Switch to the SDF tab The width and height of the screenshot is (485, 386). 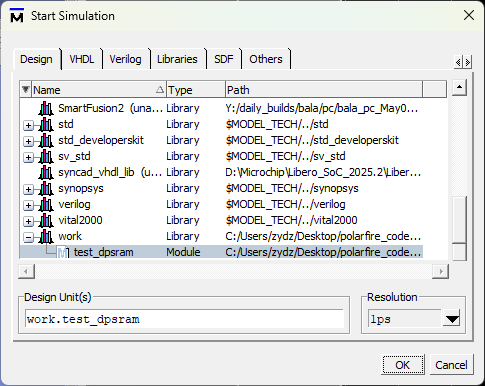pos(224,59)
